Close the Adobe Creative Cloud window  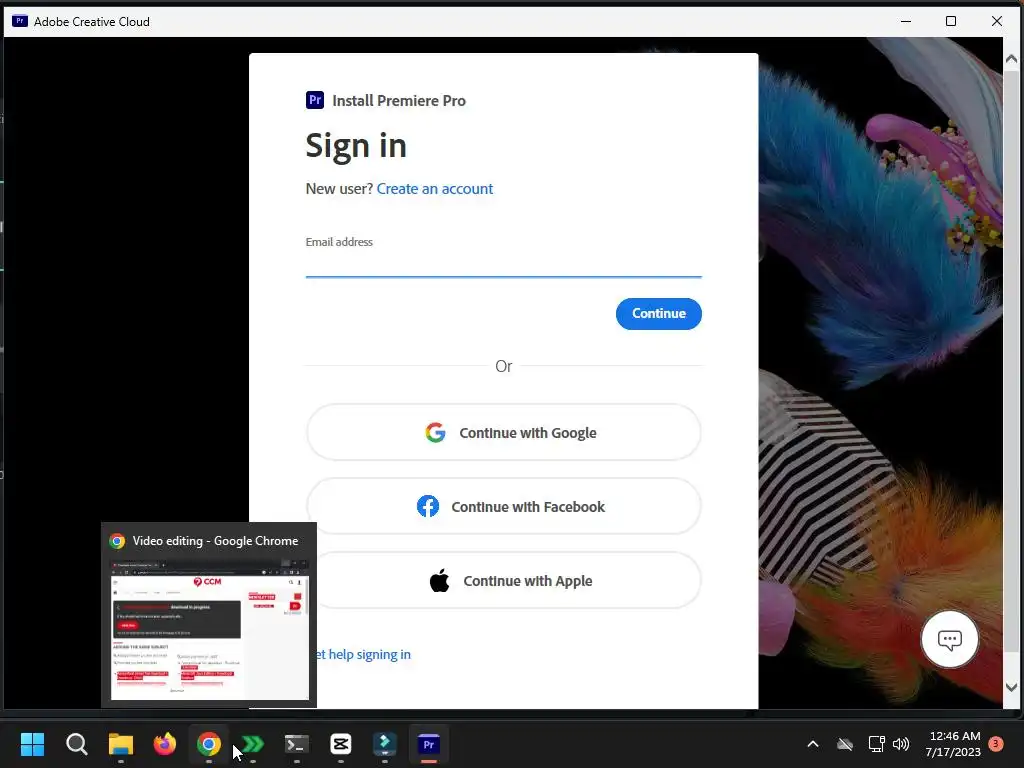pyautogui.click(x=997, y=21)
